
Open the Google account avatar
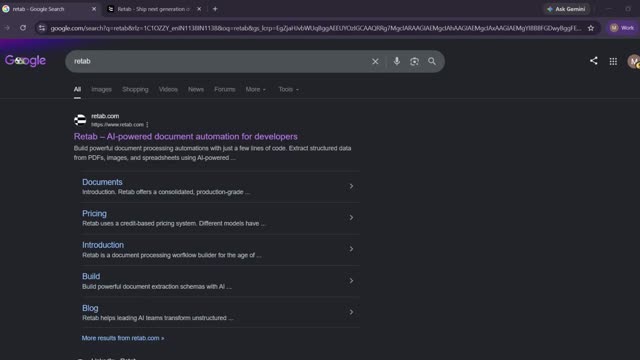(633, 62)
